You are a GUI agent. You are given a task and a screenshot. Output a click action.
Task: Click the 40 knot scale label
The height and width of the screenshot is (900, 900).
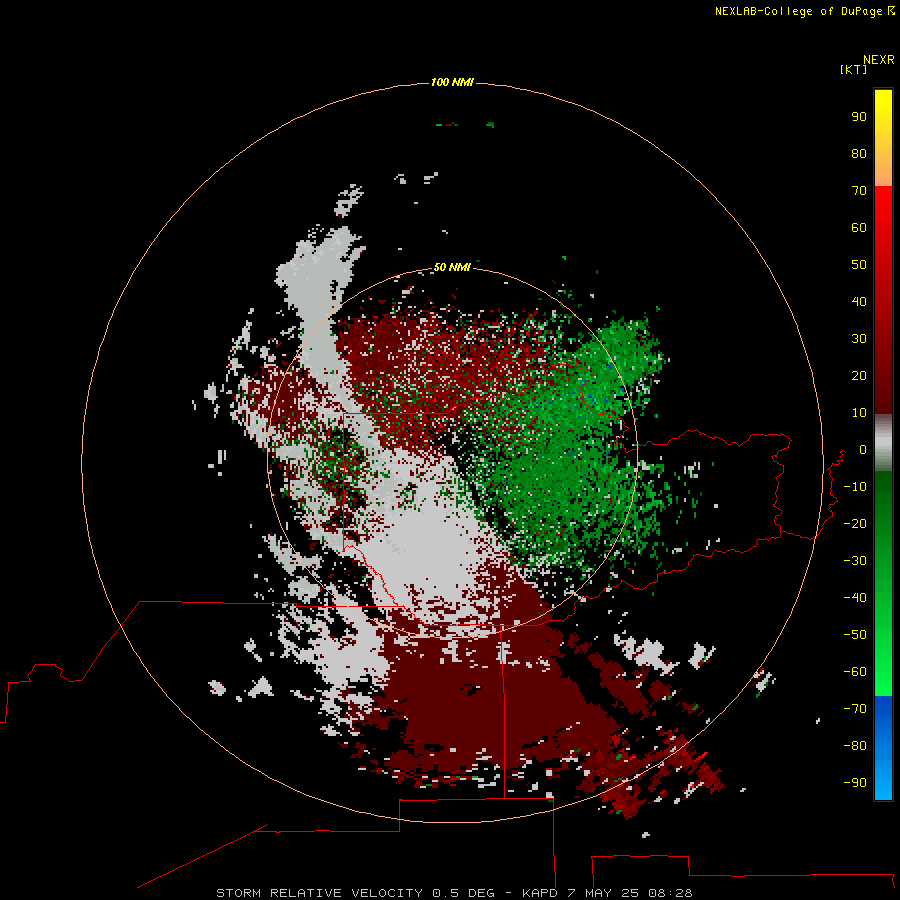(x=859, y=301)
